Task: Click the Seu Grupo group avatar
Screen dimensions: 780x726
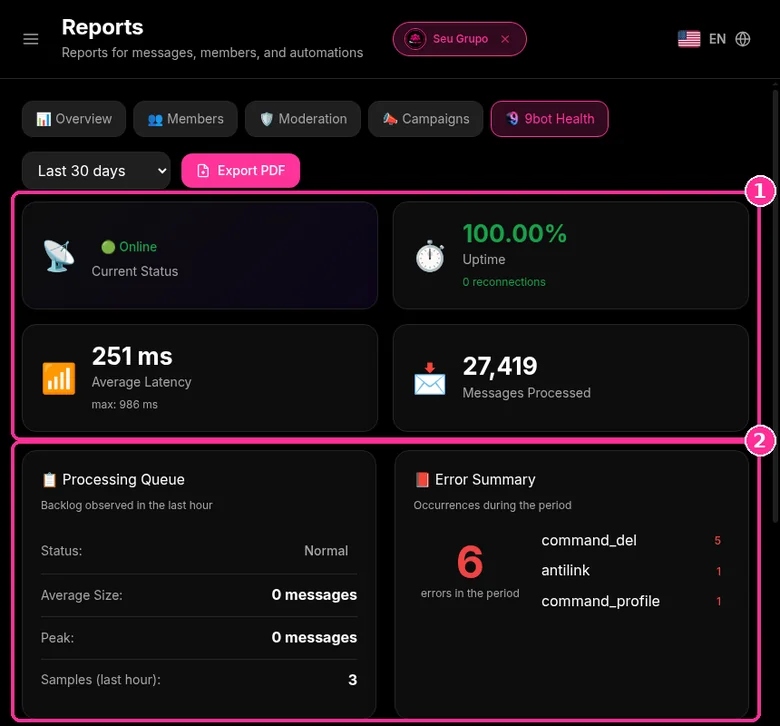Action: [415, 39]
